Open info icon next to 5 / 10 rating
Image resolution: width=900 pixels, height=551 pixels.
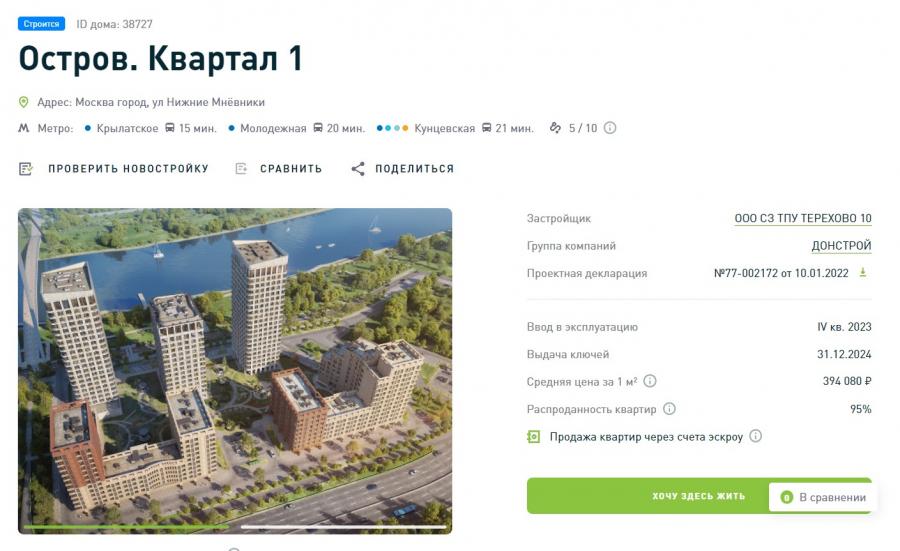click(610, 128)
